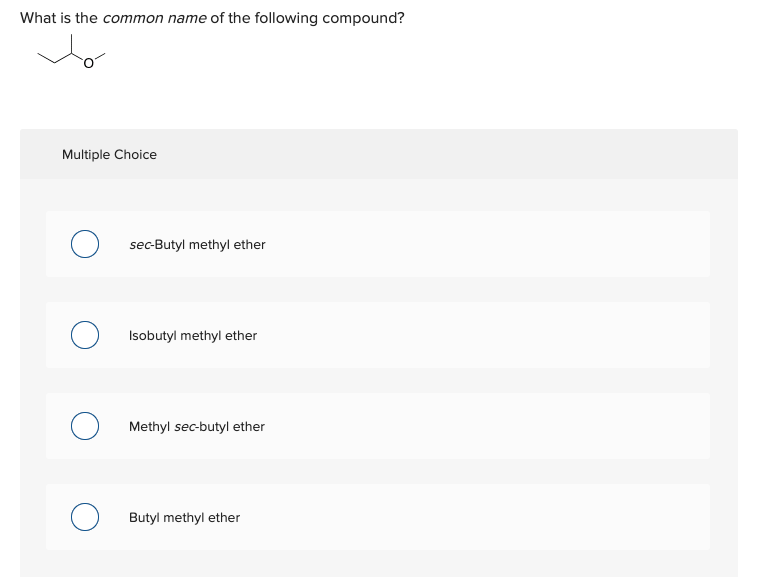Click the word "Butyl" in the last option
Screen dimensions: 773x587
pos(144,518)
